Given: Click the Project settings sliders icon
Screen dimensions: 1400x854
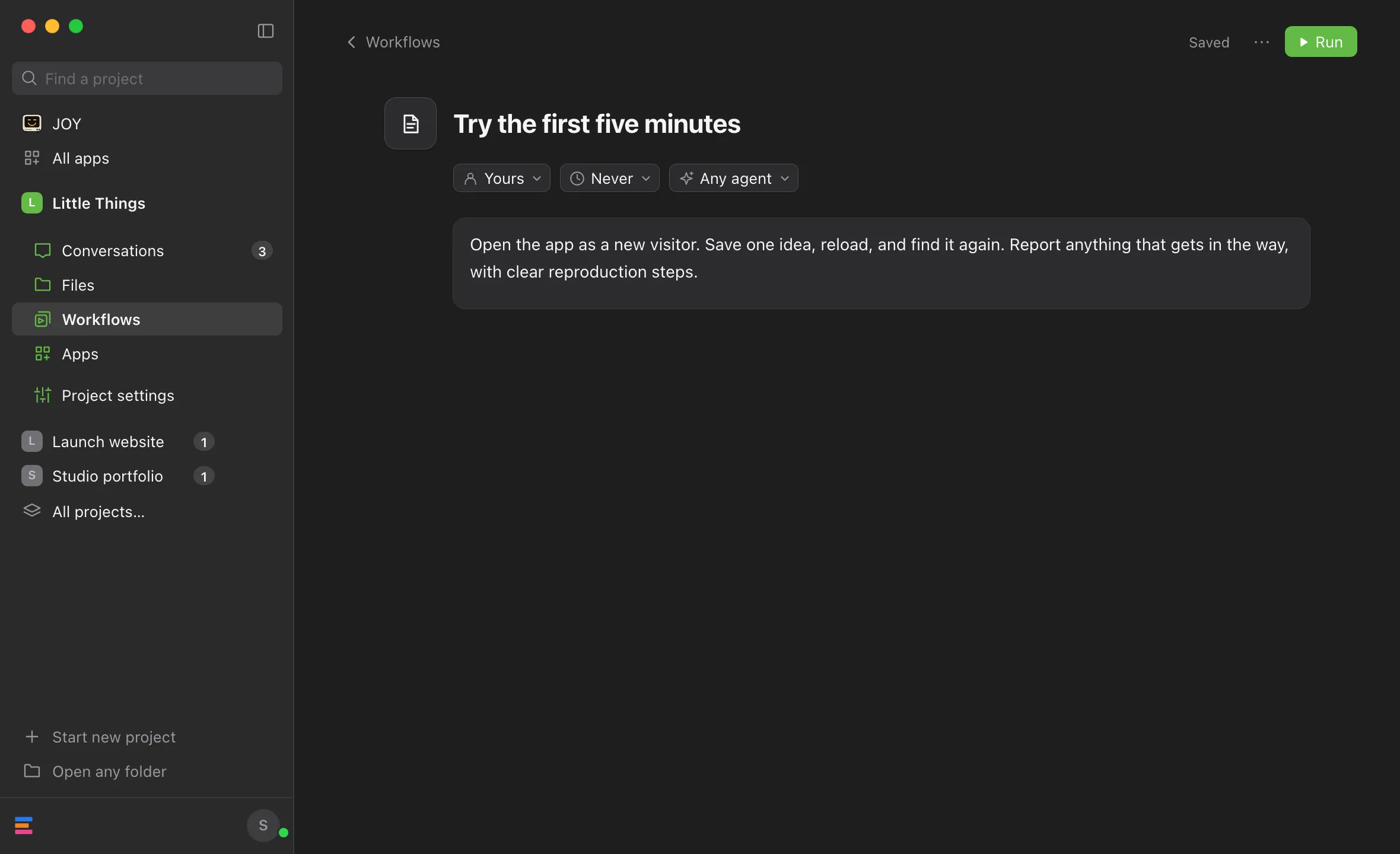Looking at the screenshot, I should [43, 395].
